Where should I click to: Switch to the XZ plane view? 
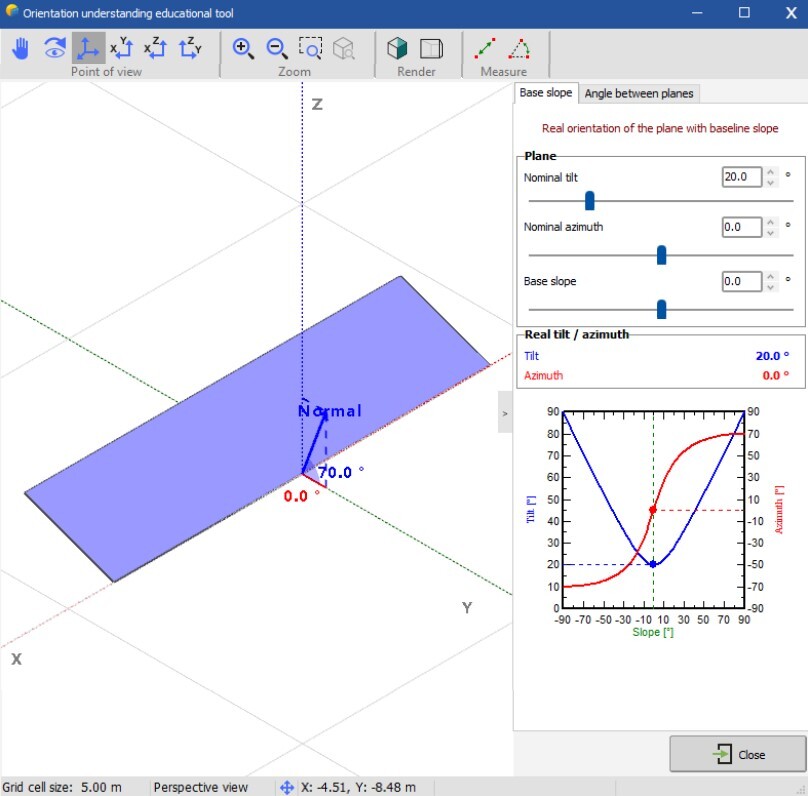[155, 48]
